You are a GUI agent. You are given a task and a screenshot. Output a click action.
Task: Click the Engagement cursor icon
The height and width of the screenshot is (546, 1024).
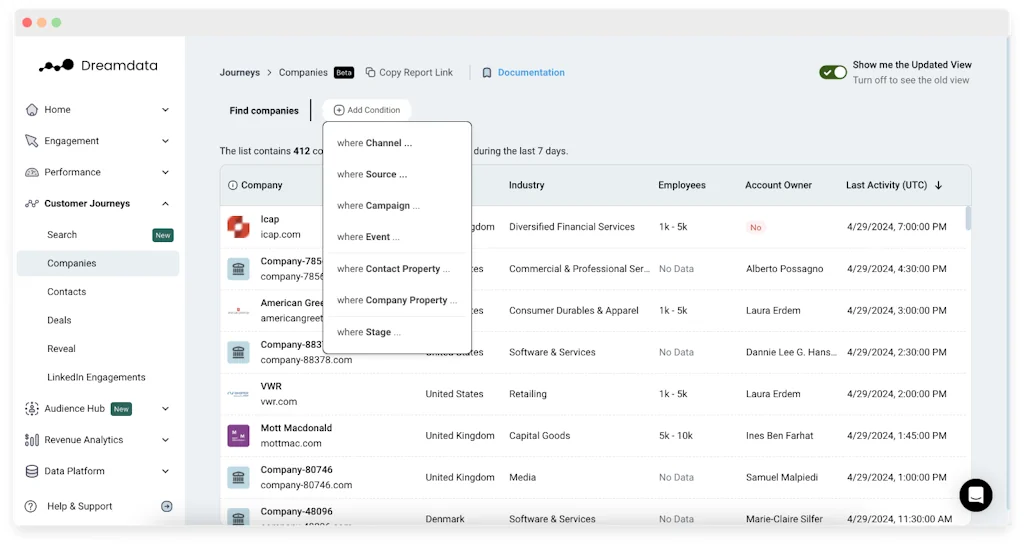(31, 141)
